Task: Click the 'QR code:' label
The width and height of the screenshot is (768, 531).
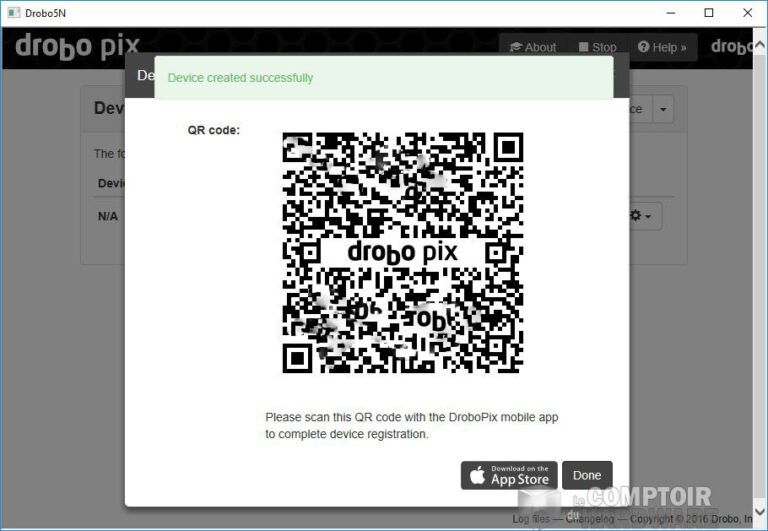Action: click(x=214, y=130)
